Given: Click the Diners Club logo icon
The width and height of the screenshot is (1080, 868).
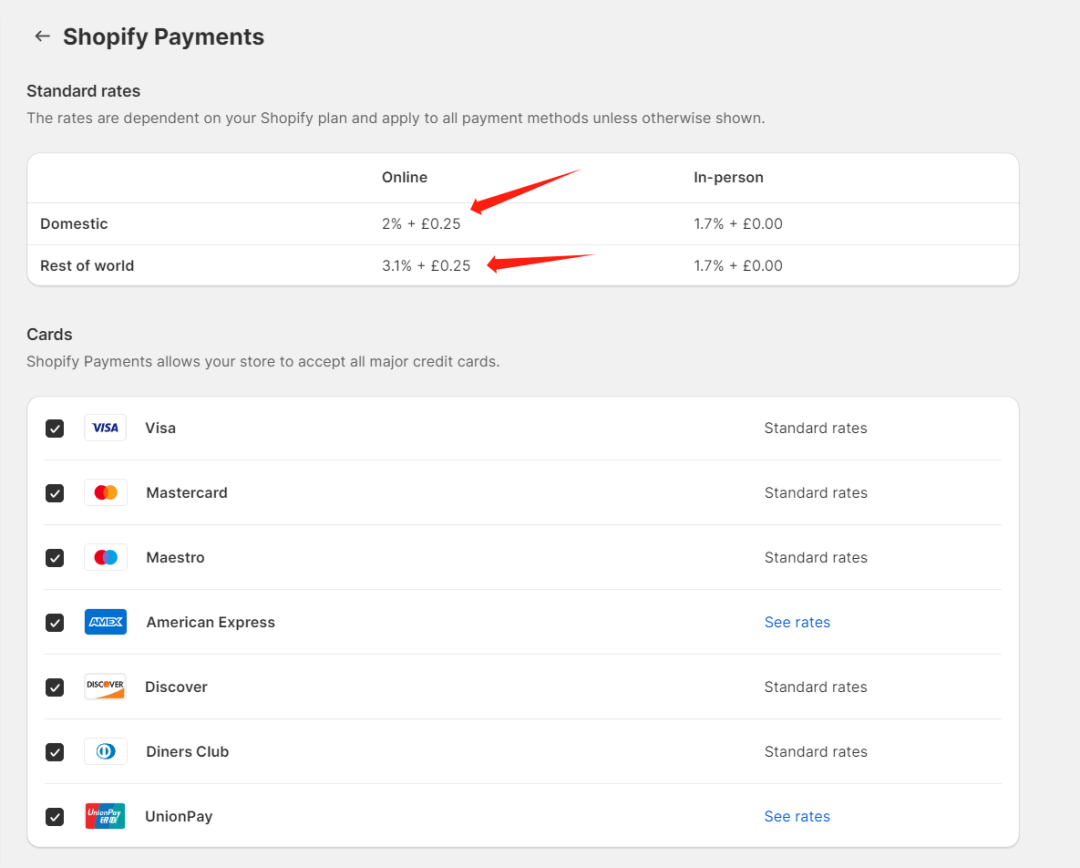Looking at the screenshot, I should tap(105, 752).
